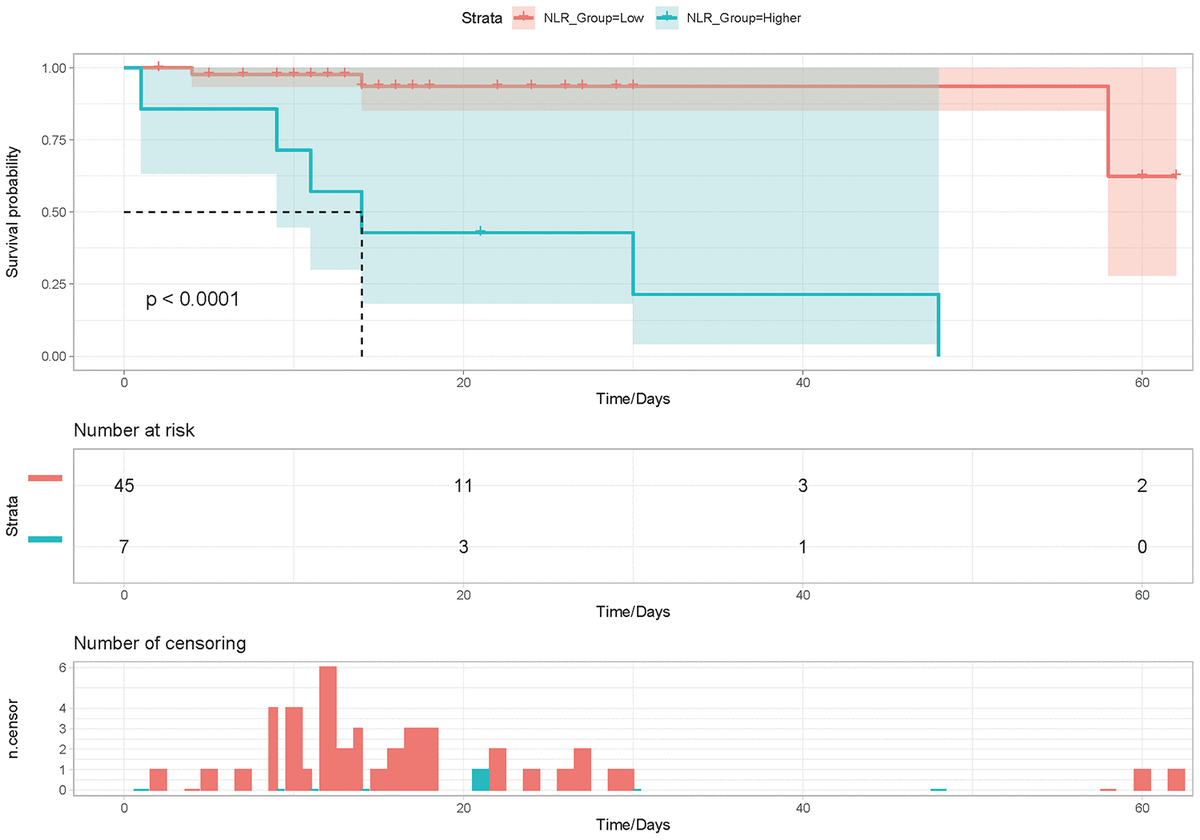Click the Strata legend title
1200x840 pixels.
[x=481, y=18]
